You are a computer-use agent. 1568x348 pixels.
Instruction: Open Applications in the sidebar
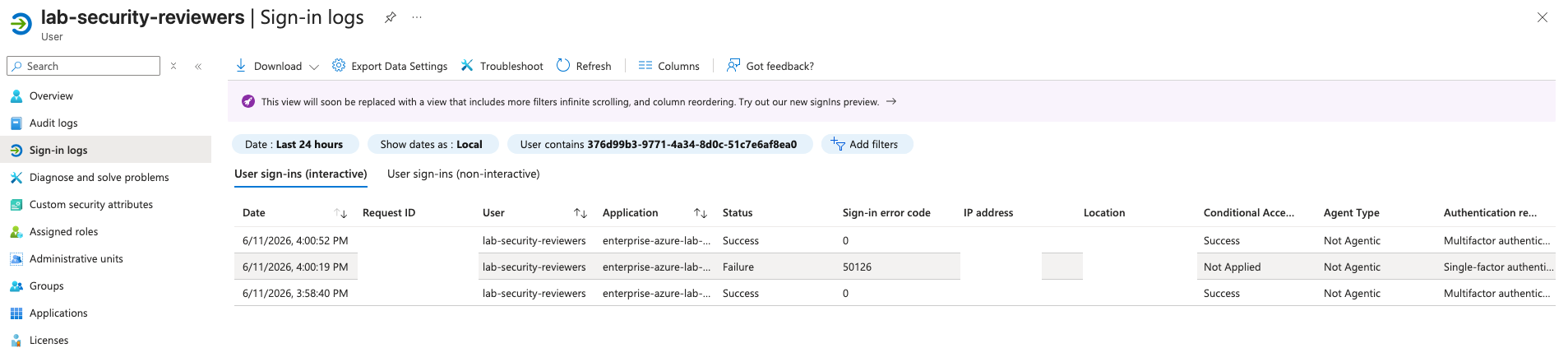(105, 313)
